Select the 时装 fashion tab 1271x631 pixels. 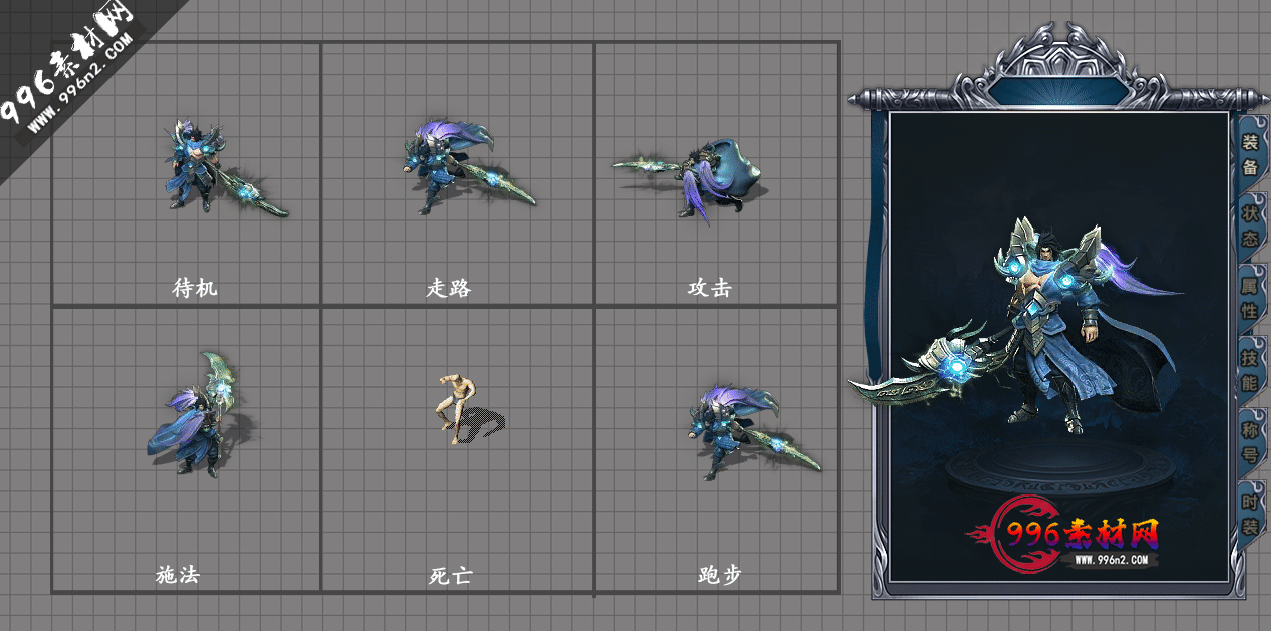pyautogui.click(x=1250, y=514)
